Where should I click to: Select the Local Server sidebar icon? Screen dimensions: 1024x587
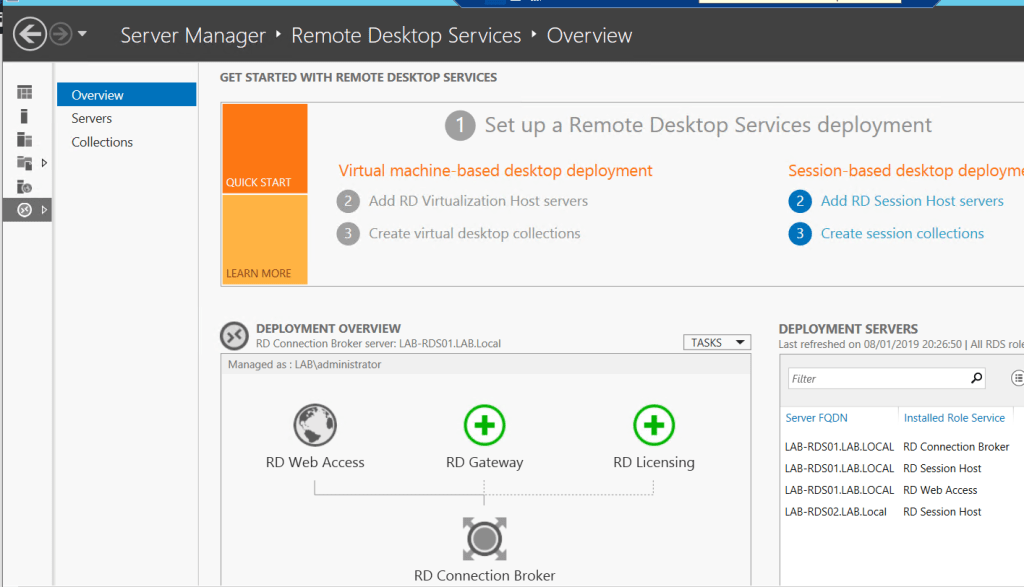24,115
